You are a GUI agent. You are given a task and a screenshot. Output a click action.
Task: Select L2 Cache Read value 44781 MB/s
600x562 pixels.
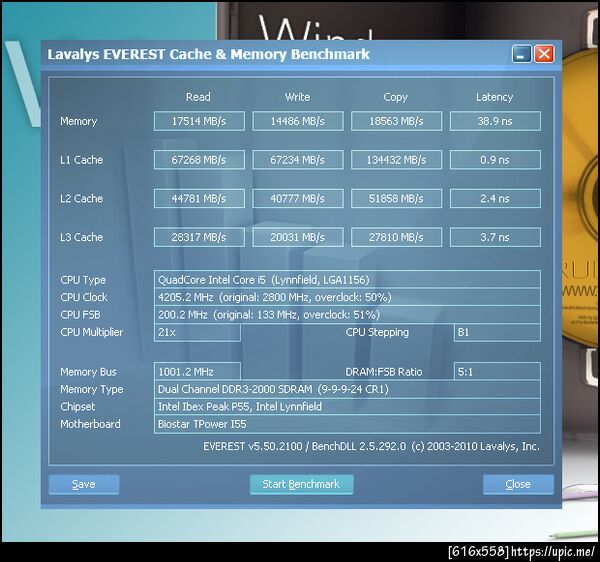(199, 199)
